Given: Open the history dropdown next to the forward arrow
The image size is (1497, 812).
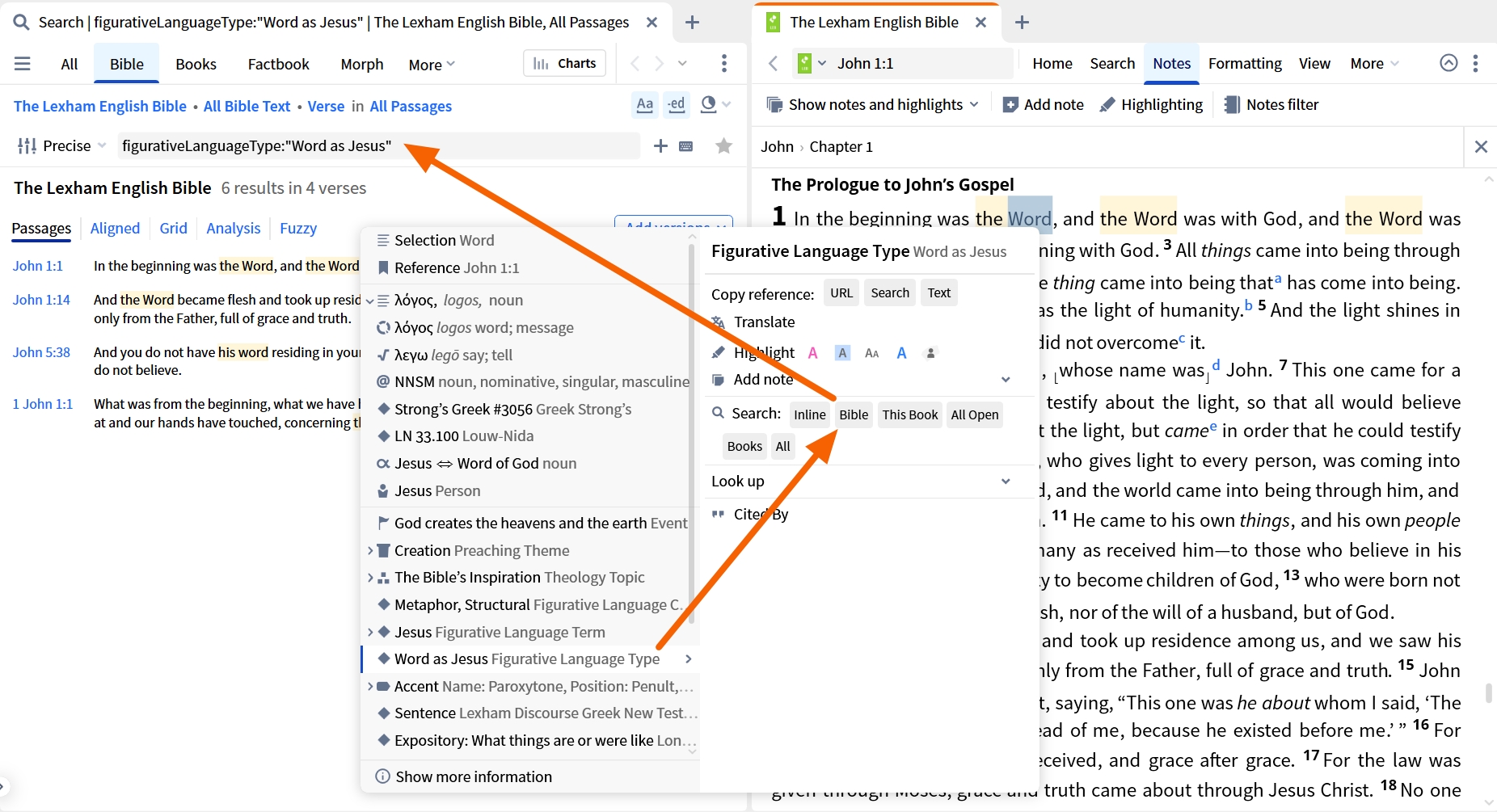Looking at the screenshot, I should click(x=683, y=63).
